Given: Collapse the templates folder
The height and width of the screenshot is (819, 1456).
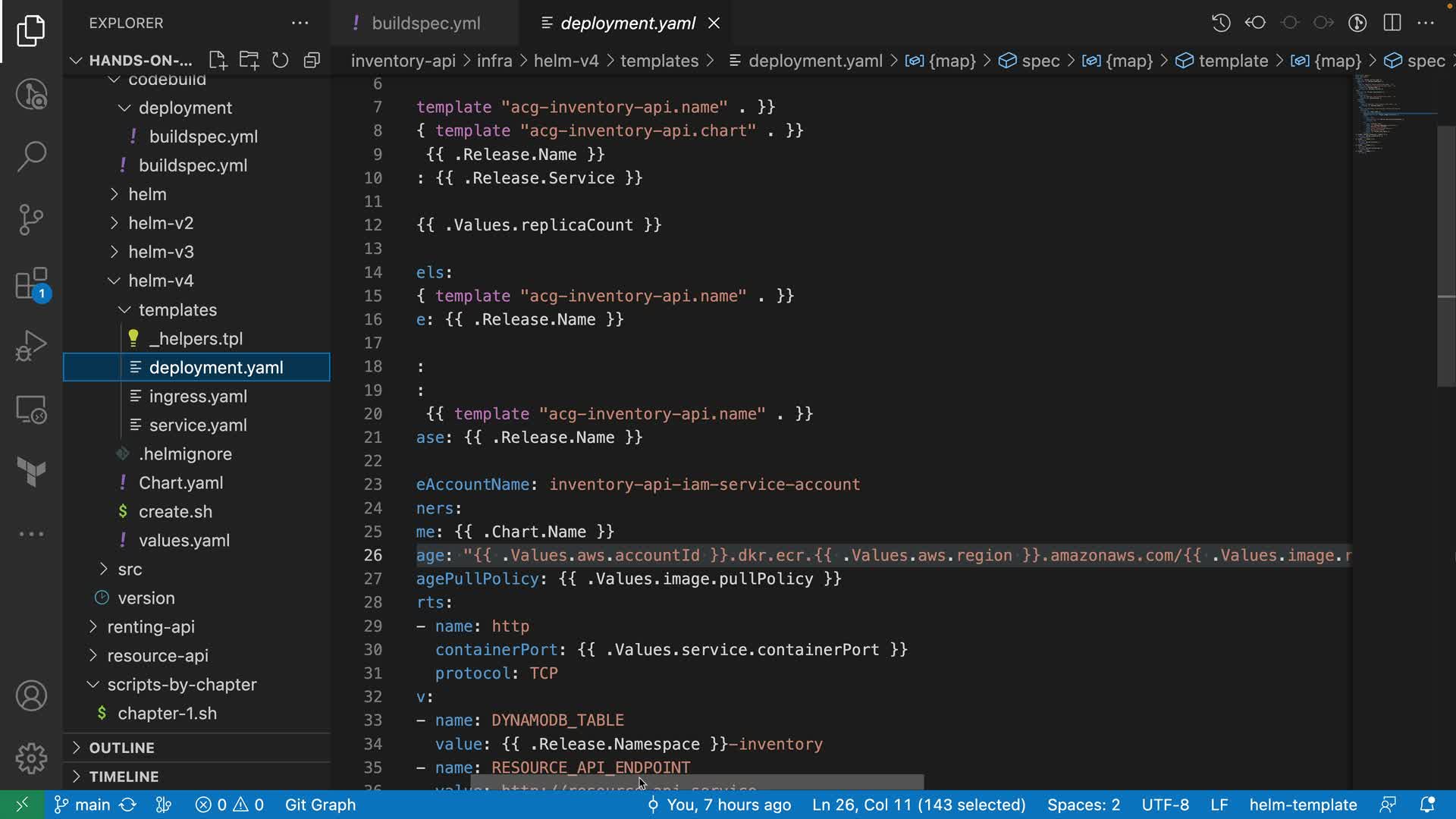Looking at the screenshot, I should (177, 310).
